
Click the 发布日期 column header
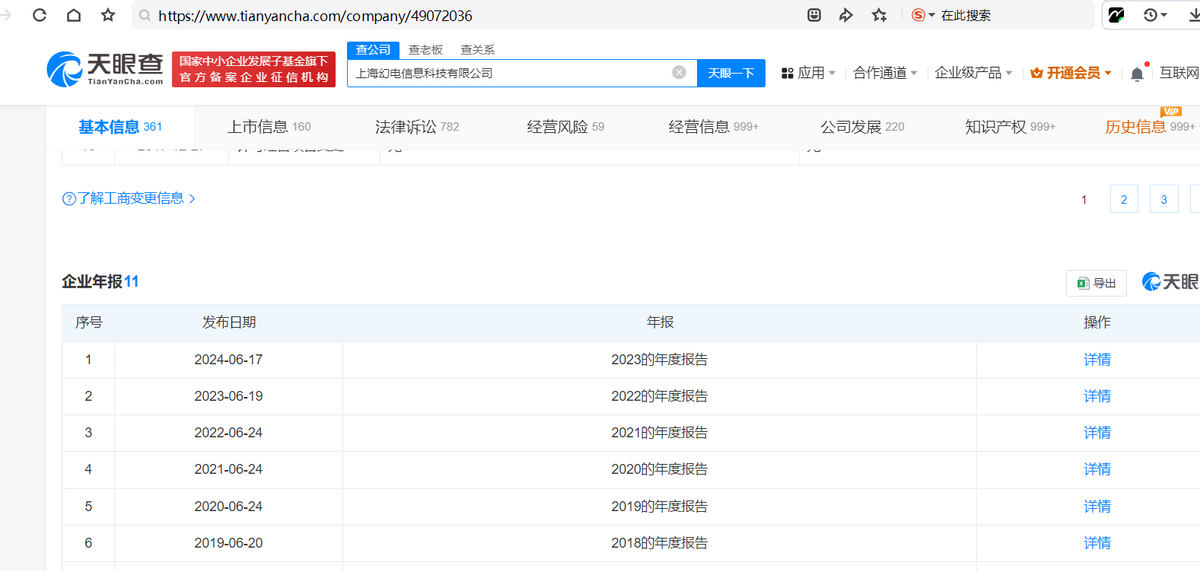point(229,323)
